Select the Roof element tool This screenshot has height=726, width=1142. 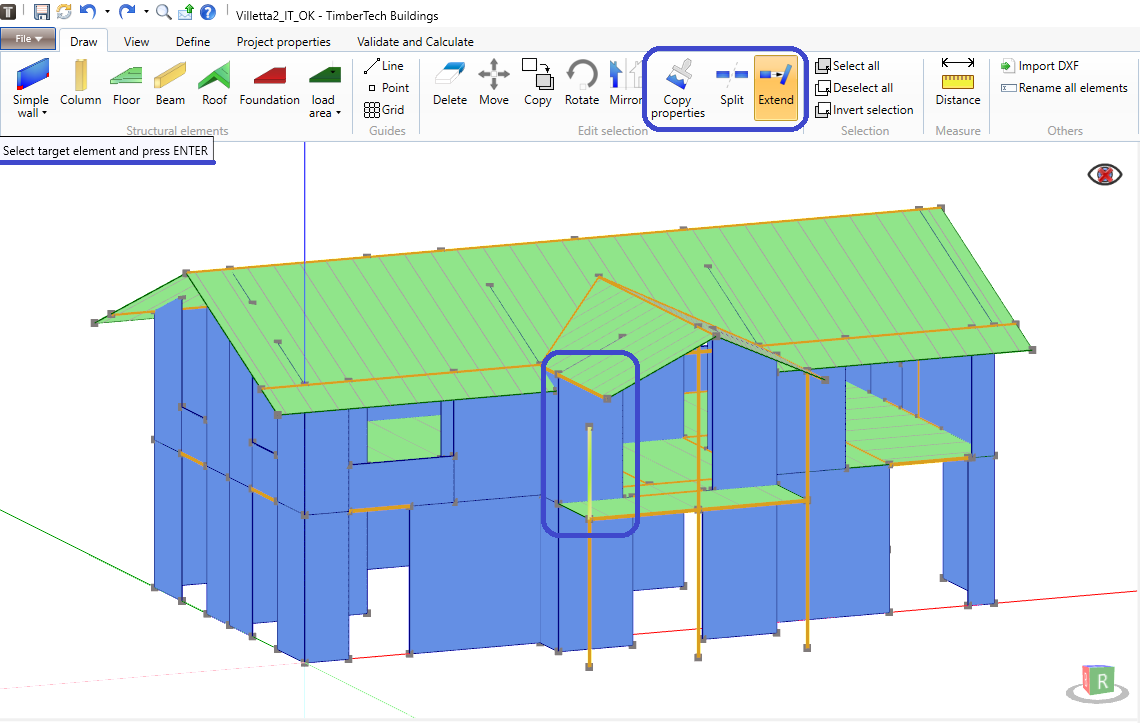click(x=214, y=84)
